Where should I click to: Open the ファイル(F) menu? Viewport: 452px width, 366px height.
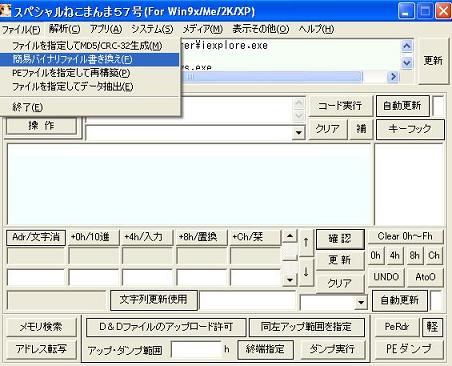[21, 30]
